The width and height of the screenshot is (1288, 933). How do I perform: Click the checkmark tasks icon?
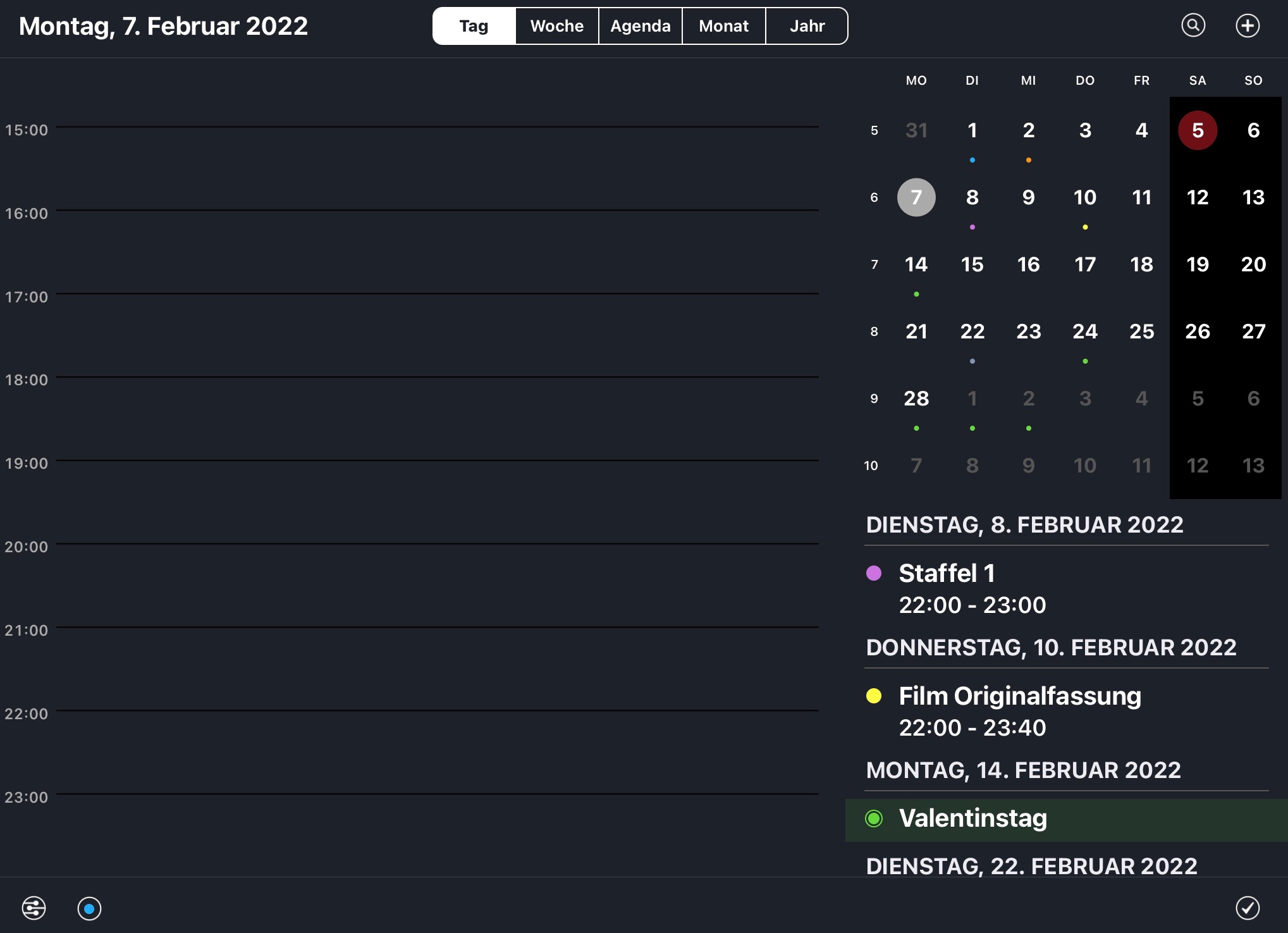pos(1248,908)
